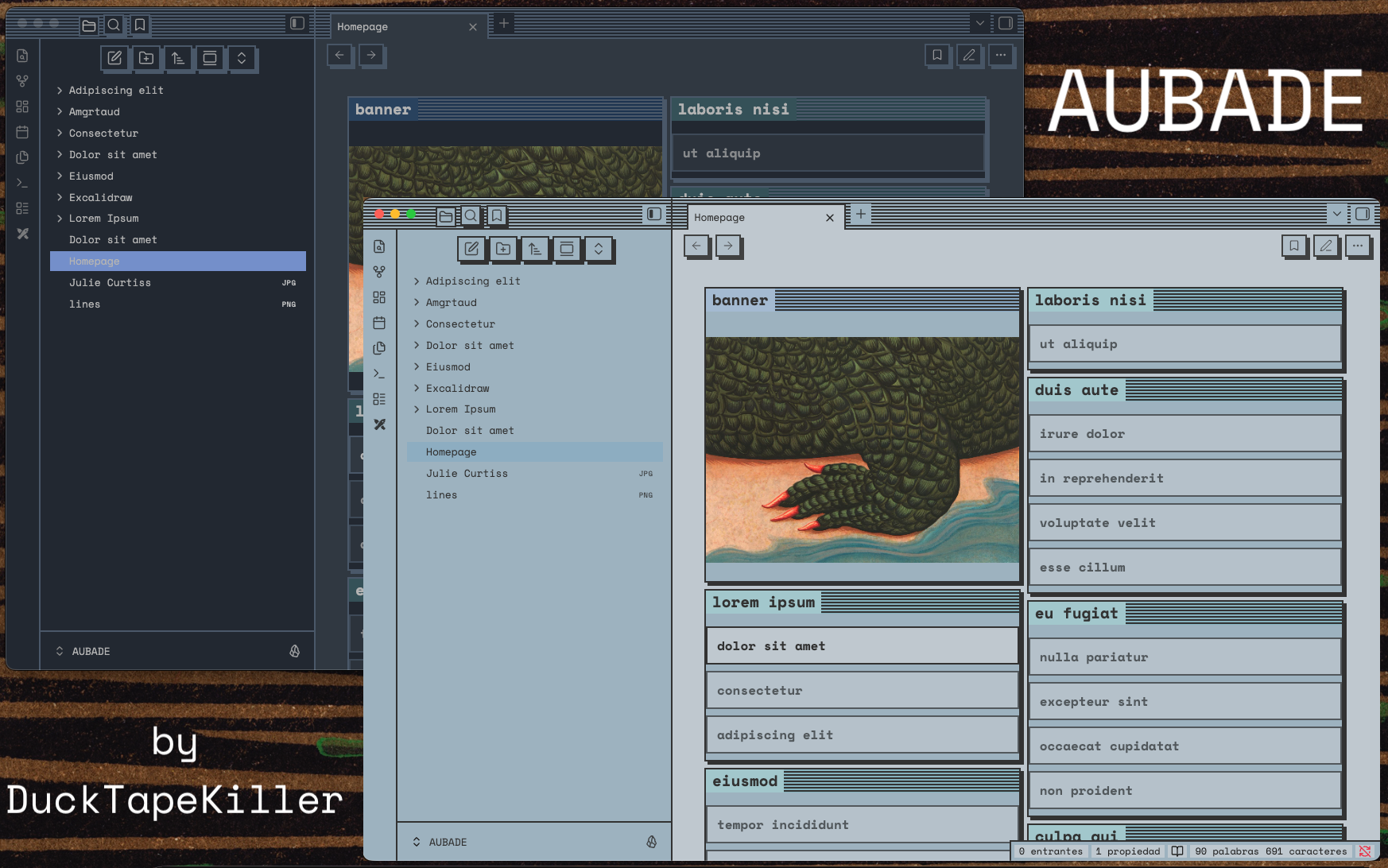Open the lines PNG file in the dark window

tap(178, 304)
